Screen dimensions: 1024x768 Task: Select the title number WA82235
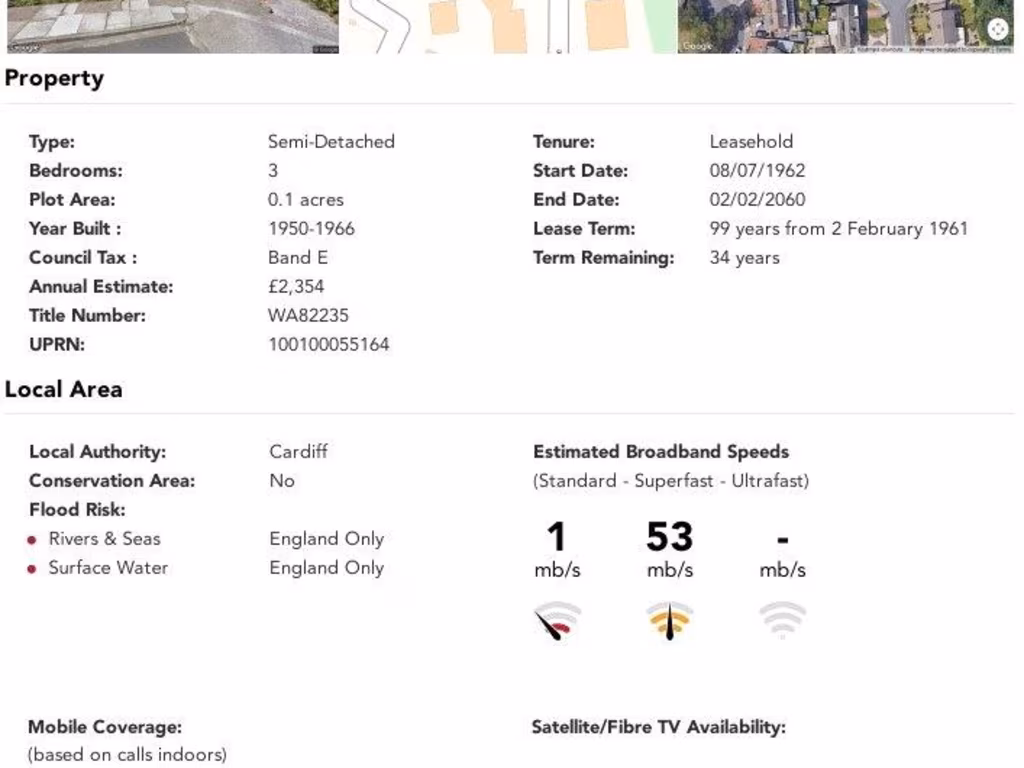[308, 316]
